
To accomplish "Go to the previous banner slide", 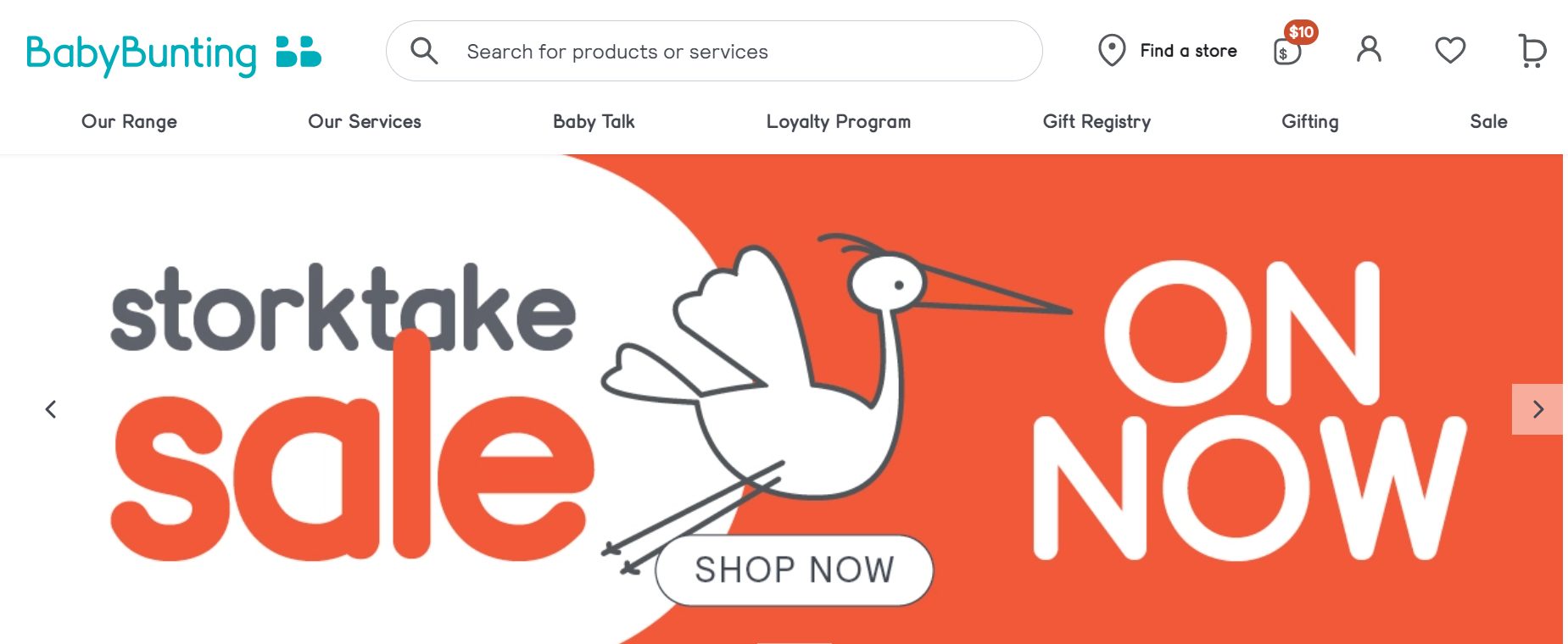I will (x=51, y=409).
